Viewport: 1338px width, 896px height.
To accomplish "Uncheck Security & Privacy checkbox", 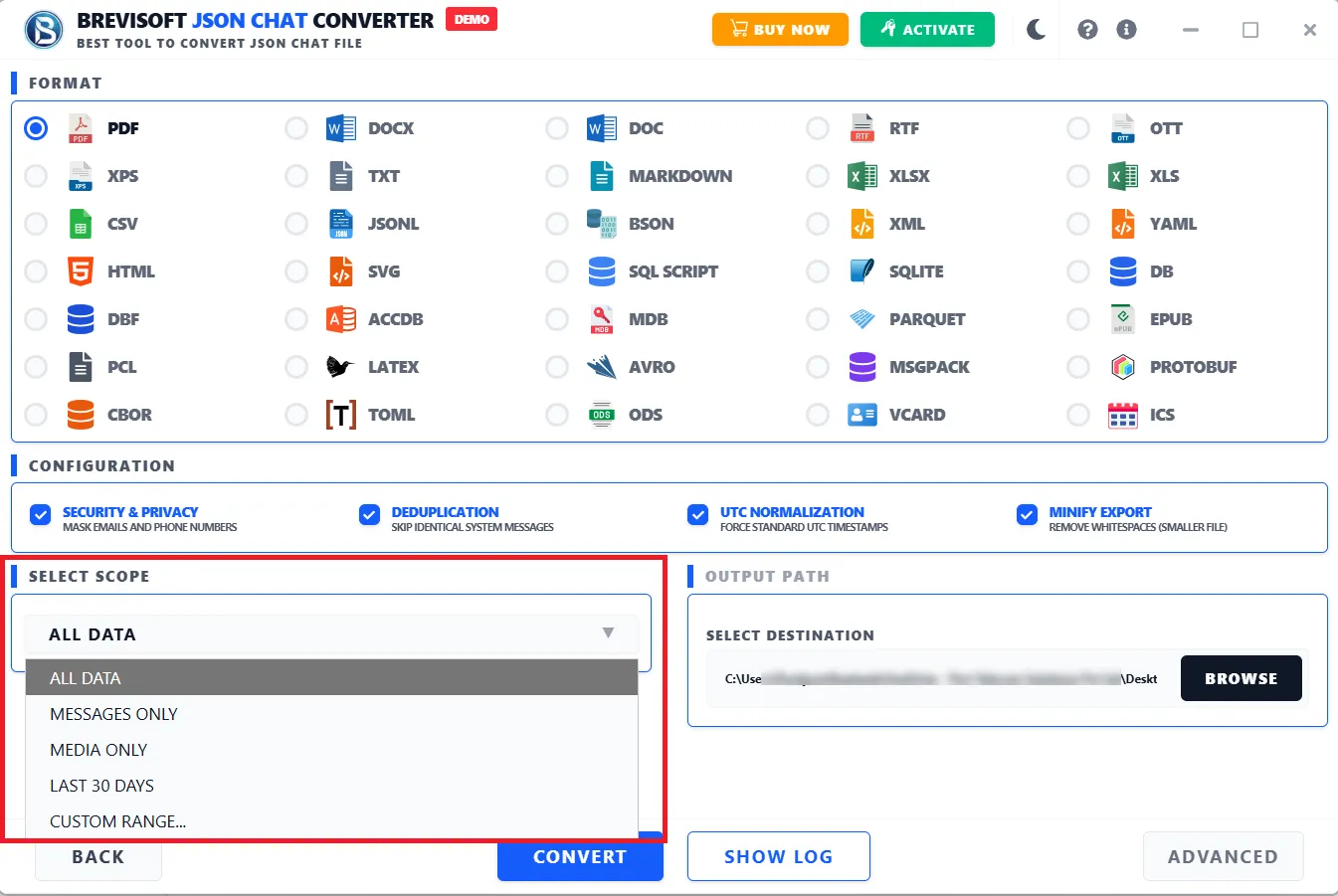I will click(41, 514).
